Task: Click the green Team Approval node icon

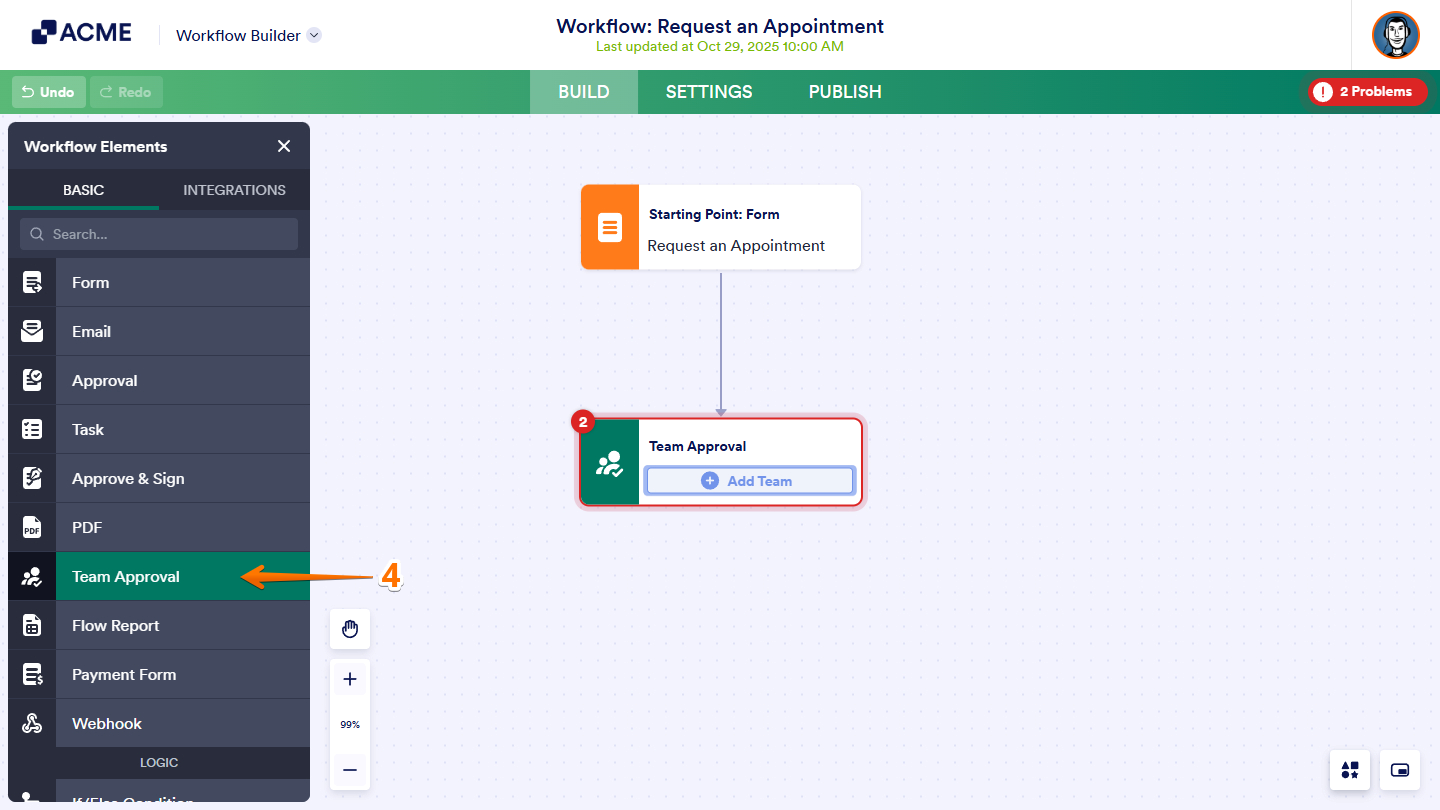Action: tap(610, 462)
